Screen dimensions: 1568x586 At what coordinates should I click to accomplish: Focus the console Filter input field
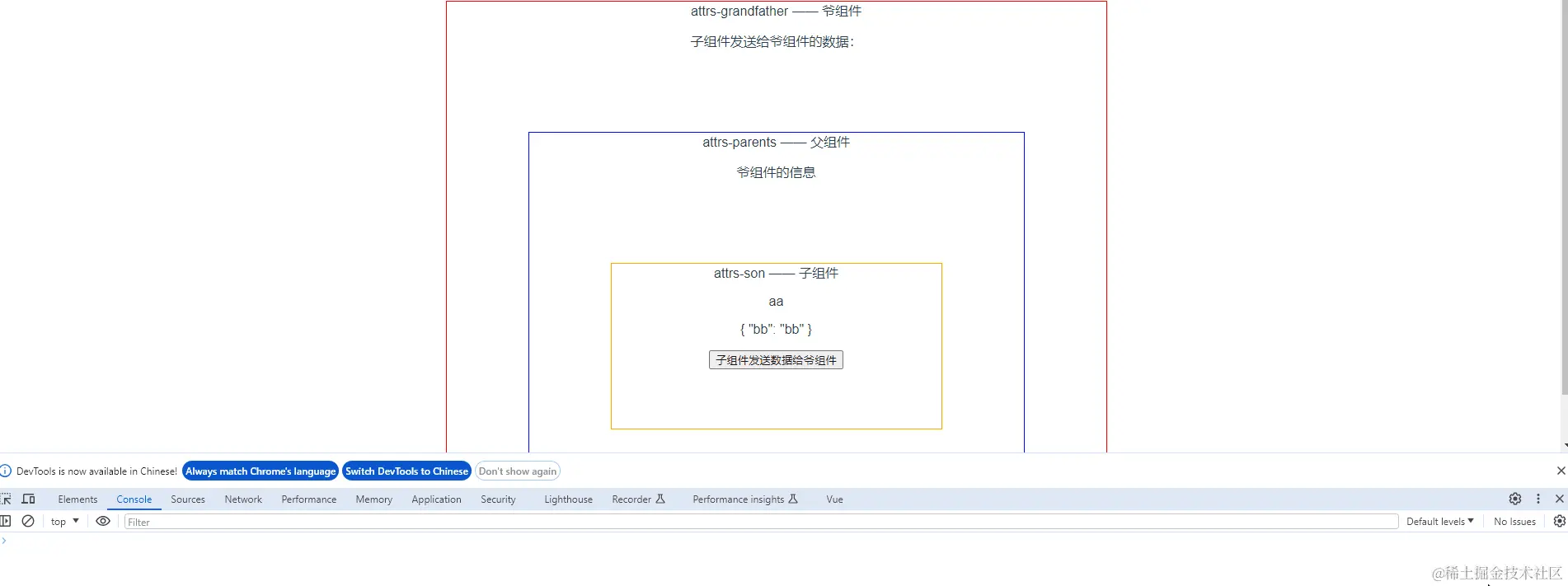pyautogui.click(x=761, y=521)
